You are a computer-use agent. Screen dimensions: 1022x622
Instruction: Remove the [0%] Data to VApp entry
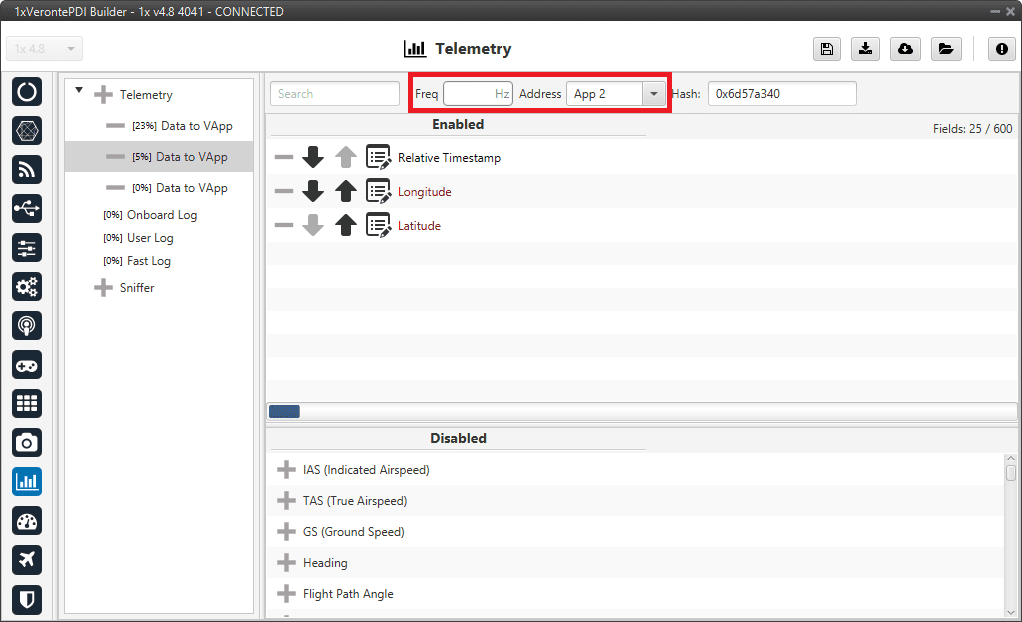[x=115, y=188]
